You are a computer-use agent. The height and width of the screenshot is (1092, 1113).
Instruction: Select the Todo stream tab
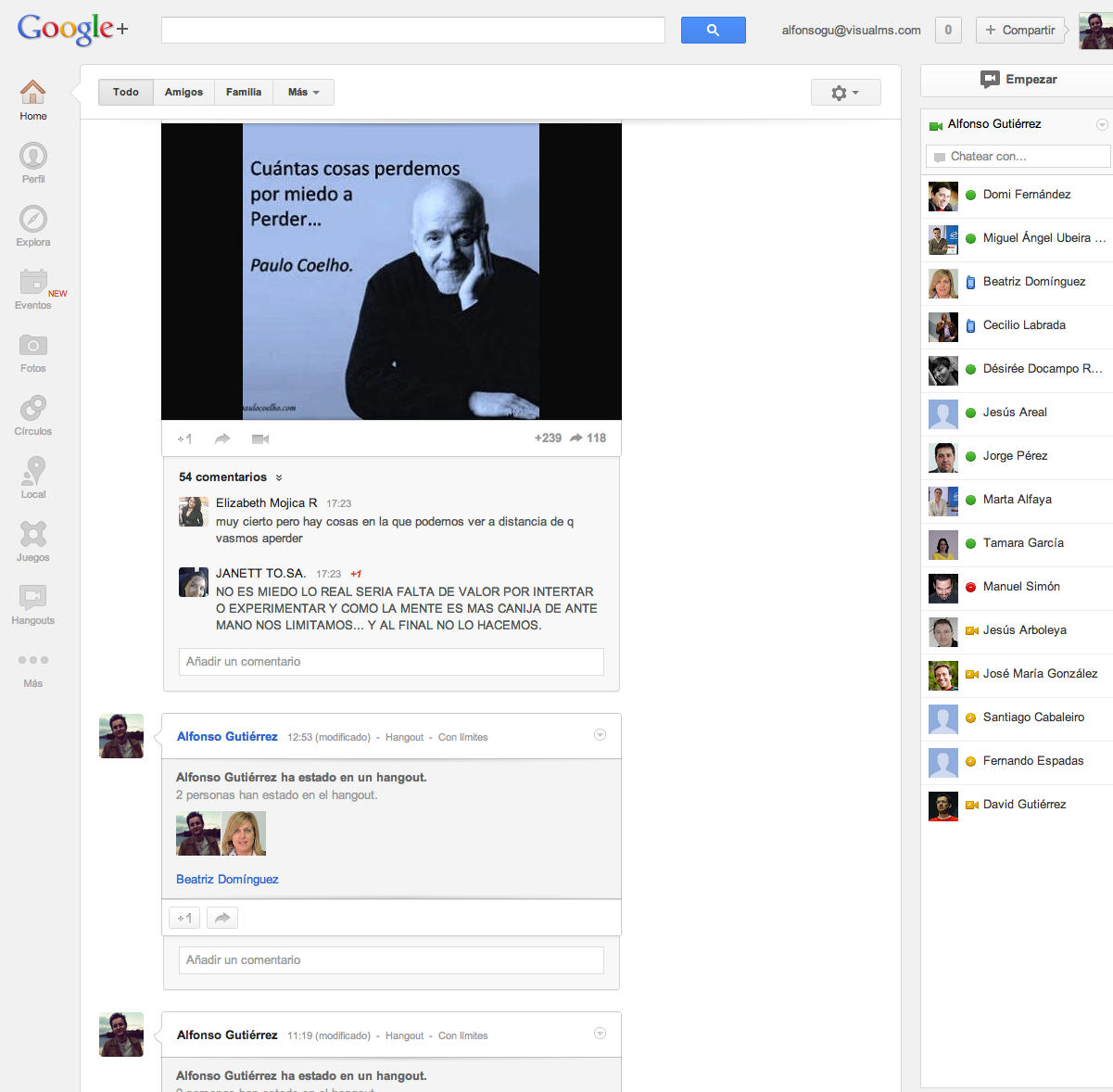(126, 92)
